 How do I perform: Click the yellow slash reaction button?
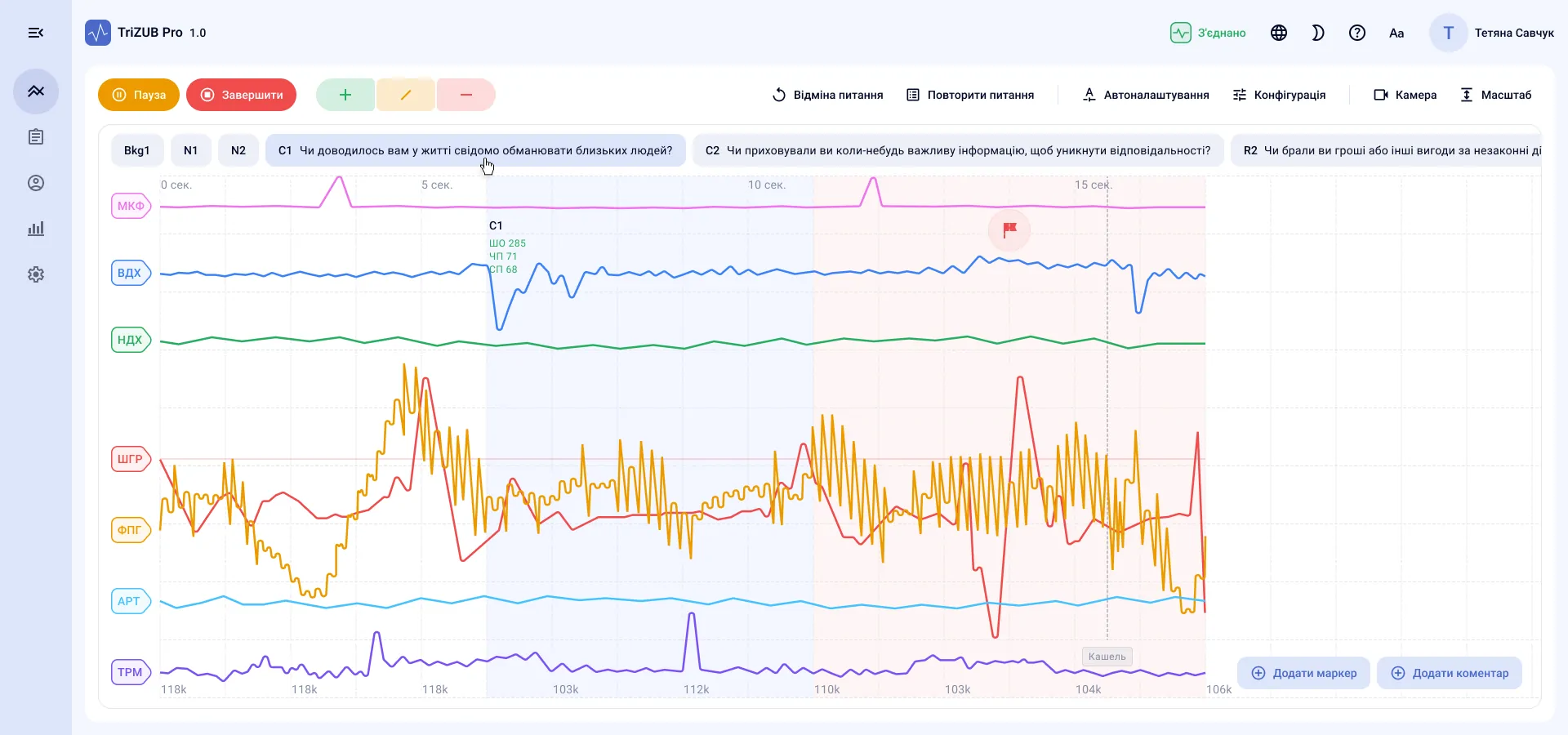406,95
